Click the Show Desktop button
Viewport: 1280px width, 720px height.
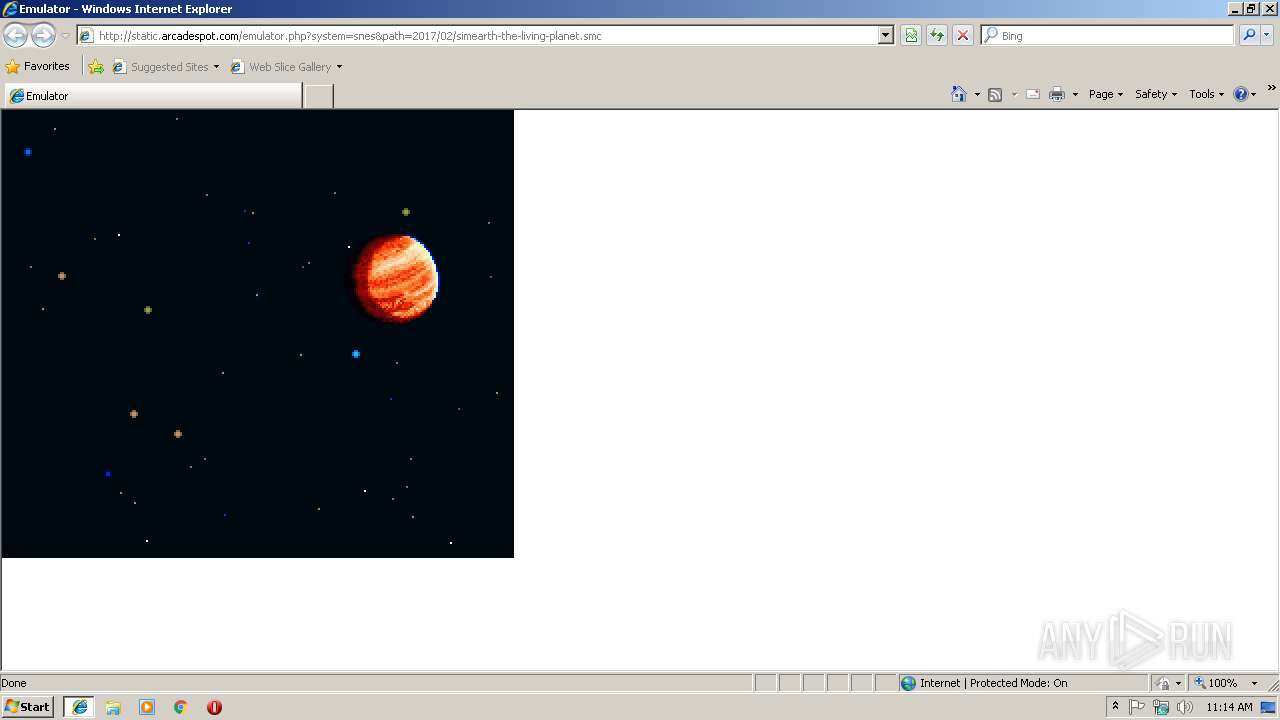click(1269, 707)
